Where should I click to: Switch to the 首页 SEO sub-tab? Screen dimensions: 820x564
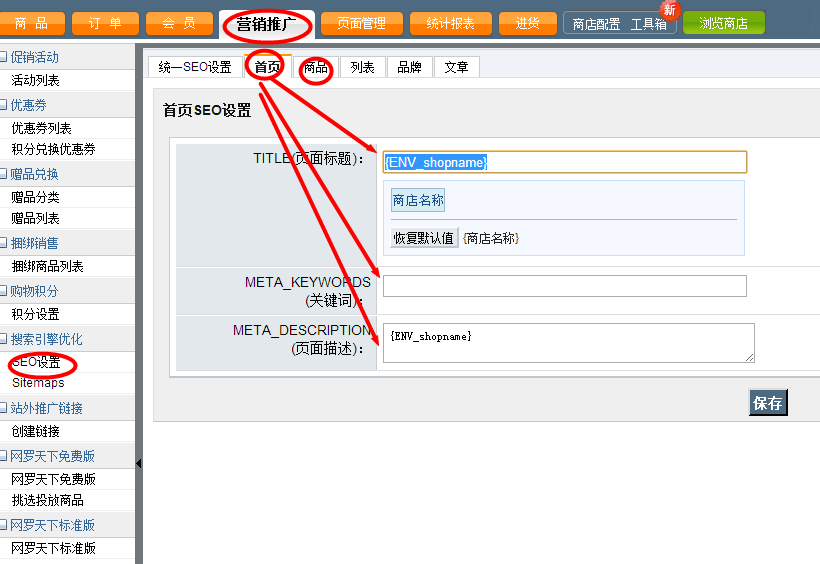[x=268, y=67]
